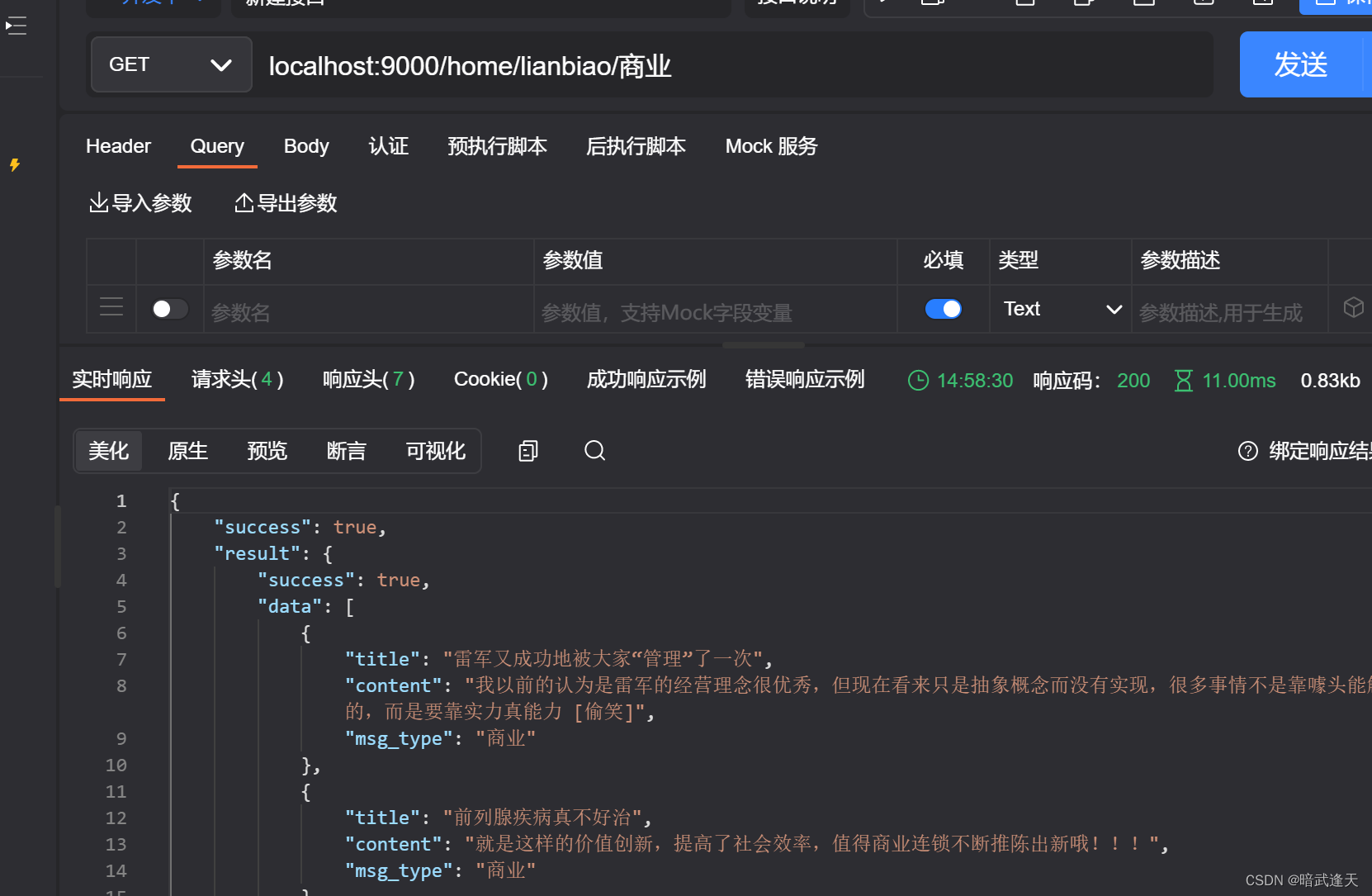Click the 0.83kb response size
Viewport: 1372px width, 896px height.
coord(1331,381)
